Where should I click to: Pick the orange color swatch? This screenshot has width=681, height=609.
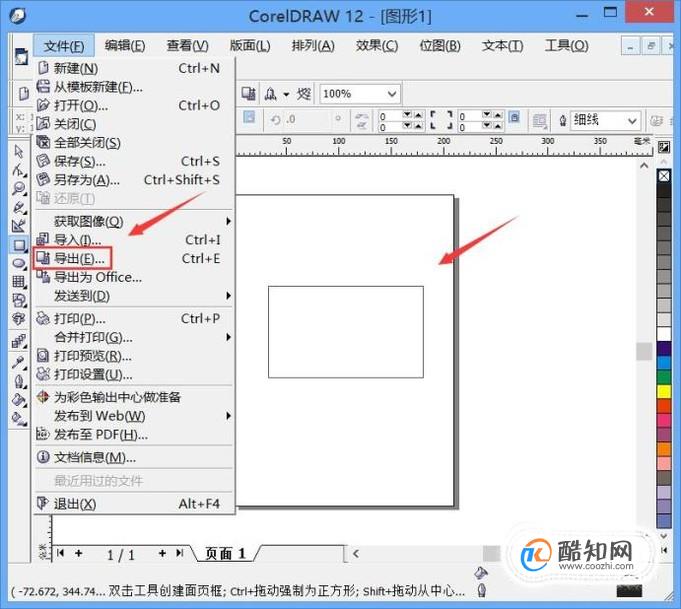tap(664, 448)
